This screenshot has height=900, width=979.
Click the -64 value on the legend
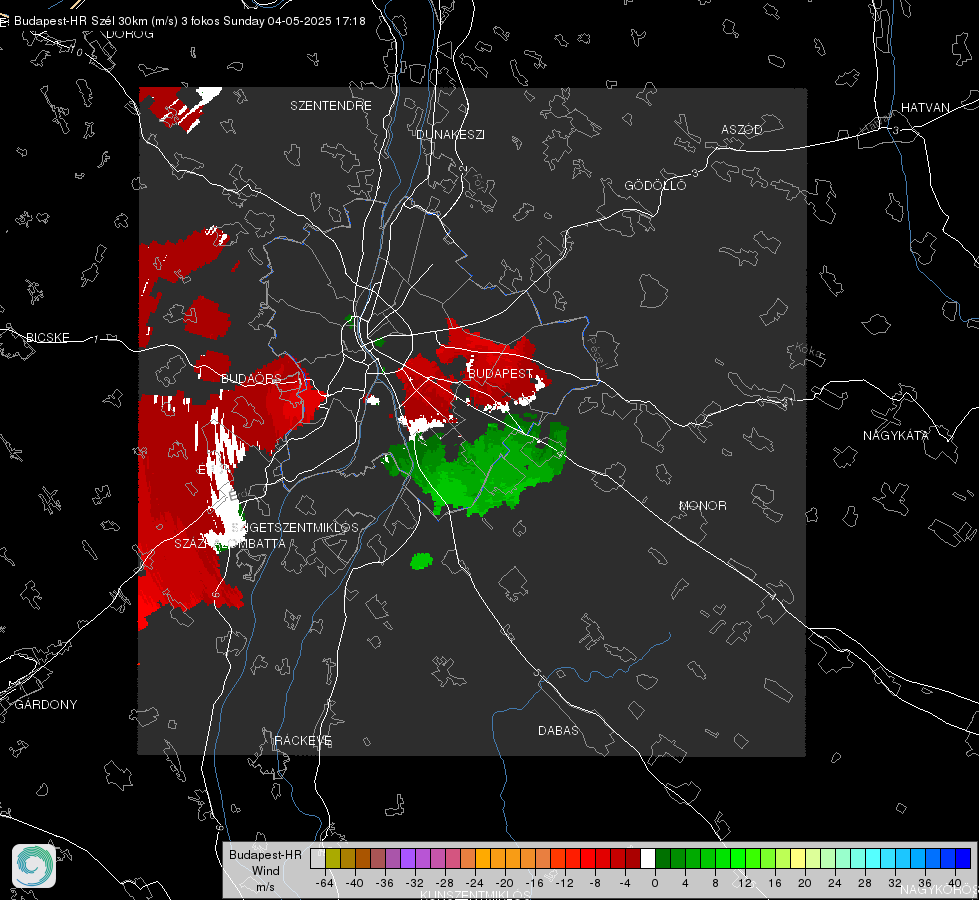pyautogui.click(x=325, y=883)
